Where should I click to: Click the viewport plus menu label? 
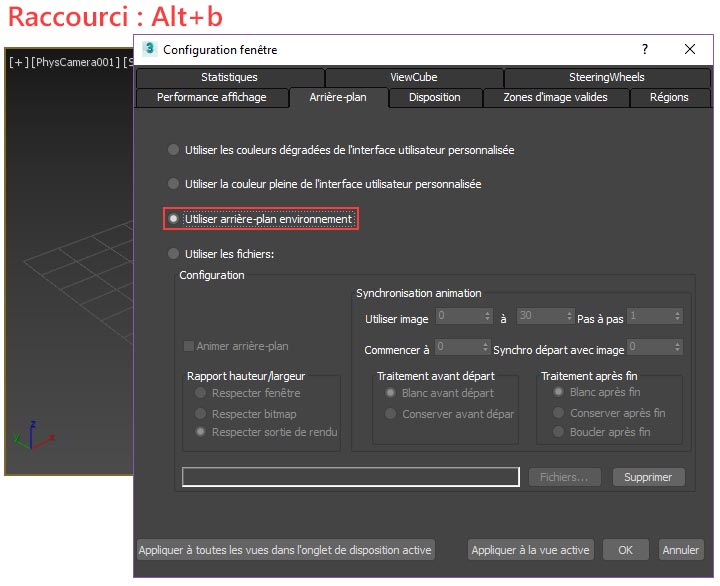[x=18, y=63]
